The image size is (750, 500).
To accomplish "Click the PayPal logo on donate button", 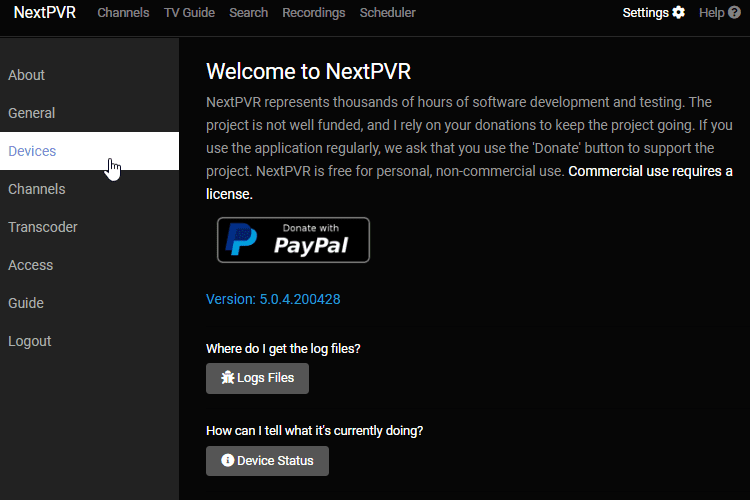I will 242,239.
